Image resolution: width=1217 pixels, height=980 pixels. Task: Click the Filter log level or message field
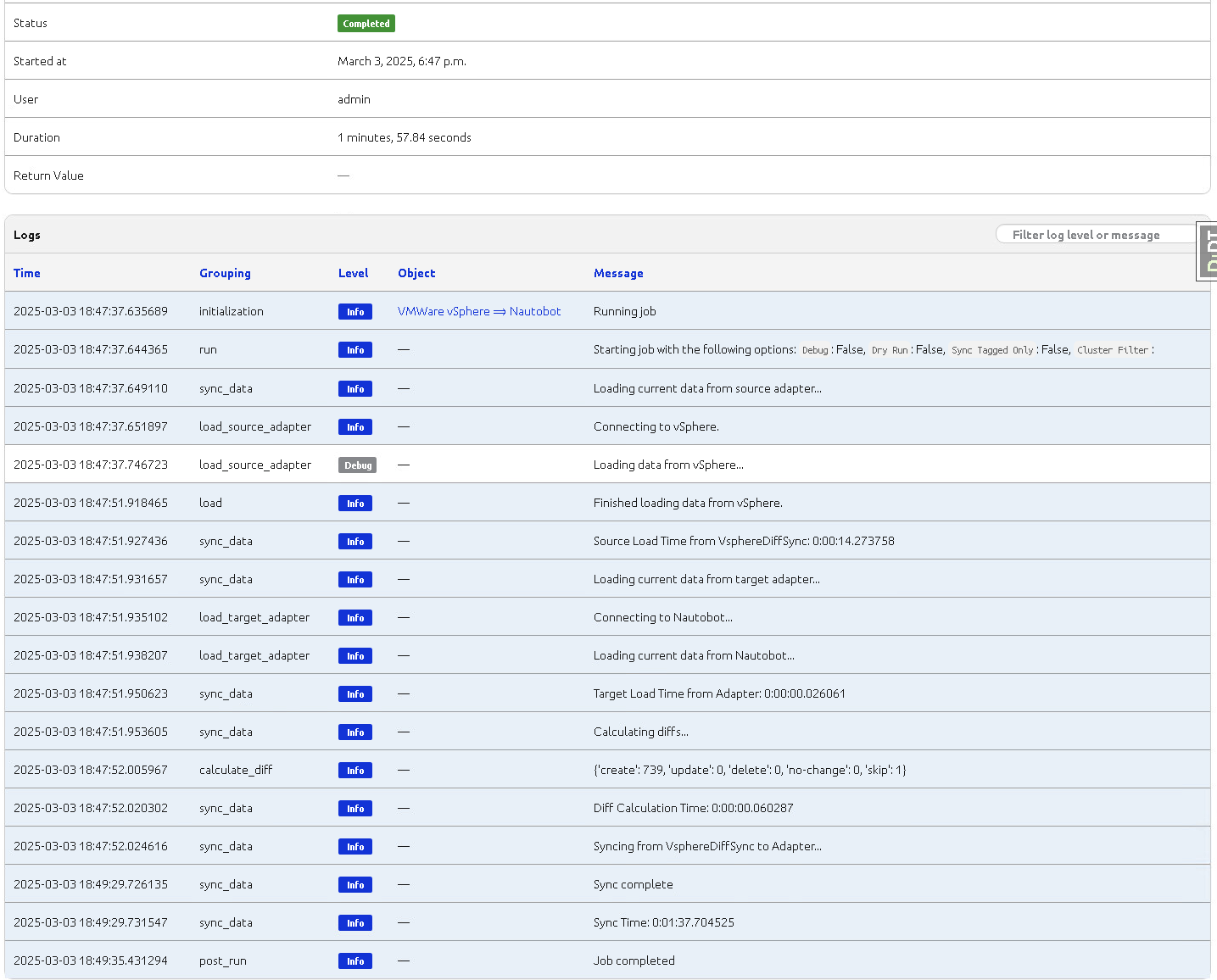click(x=1094, y=235)
